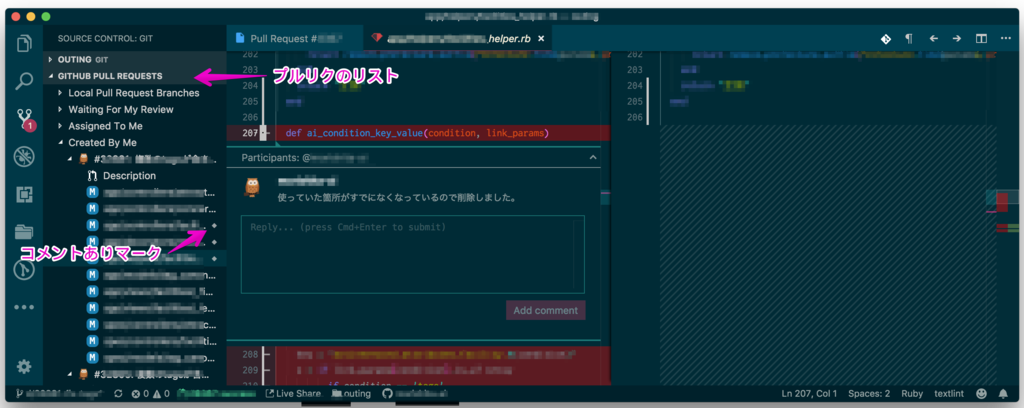
Task: Show additional views with activity bar ellipsis
Action: pos(24,307)
